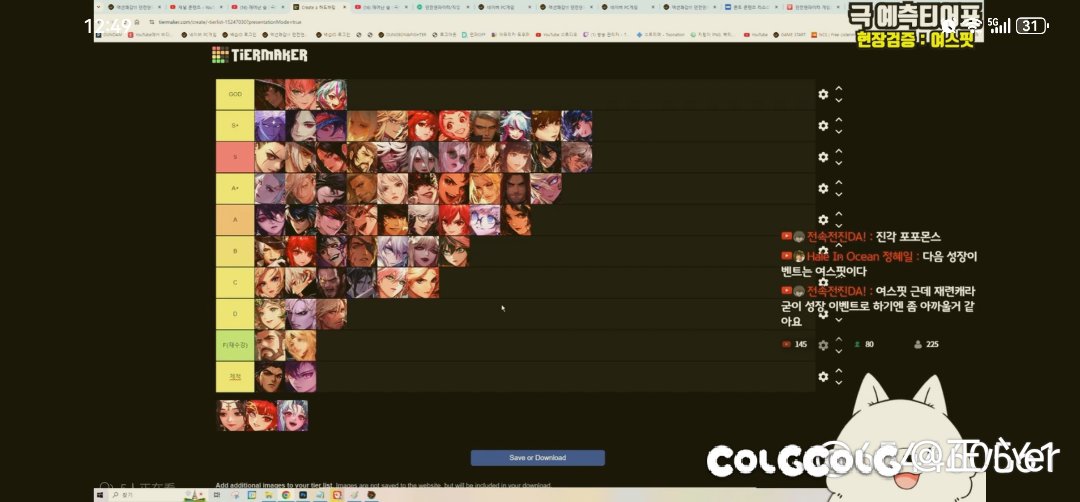This screenshot has height=502, width=1080.
Task: Select the red S tier label
Action: pyautogui.click(x=235, y=157)
